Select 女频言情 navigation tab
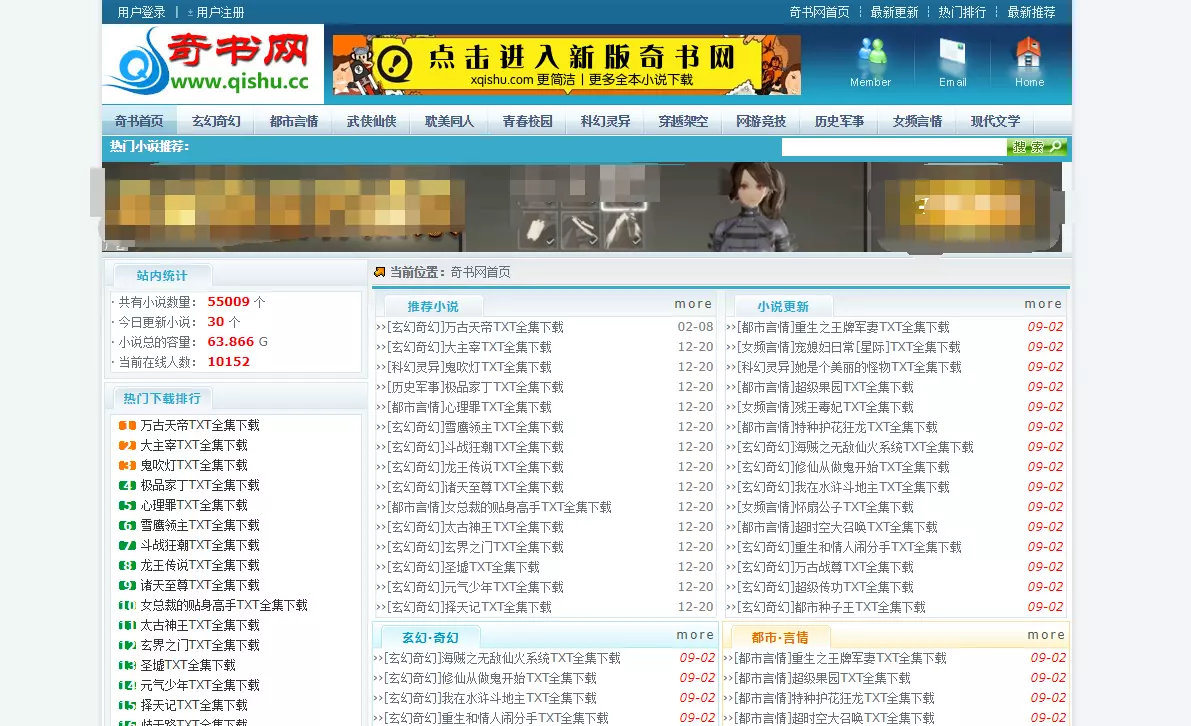 [x=918, y=121]
